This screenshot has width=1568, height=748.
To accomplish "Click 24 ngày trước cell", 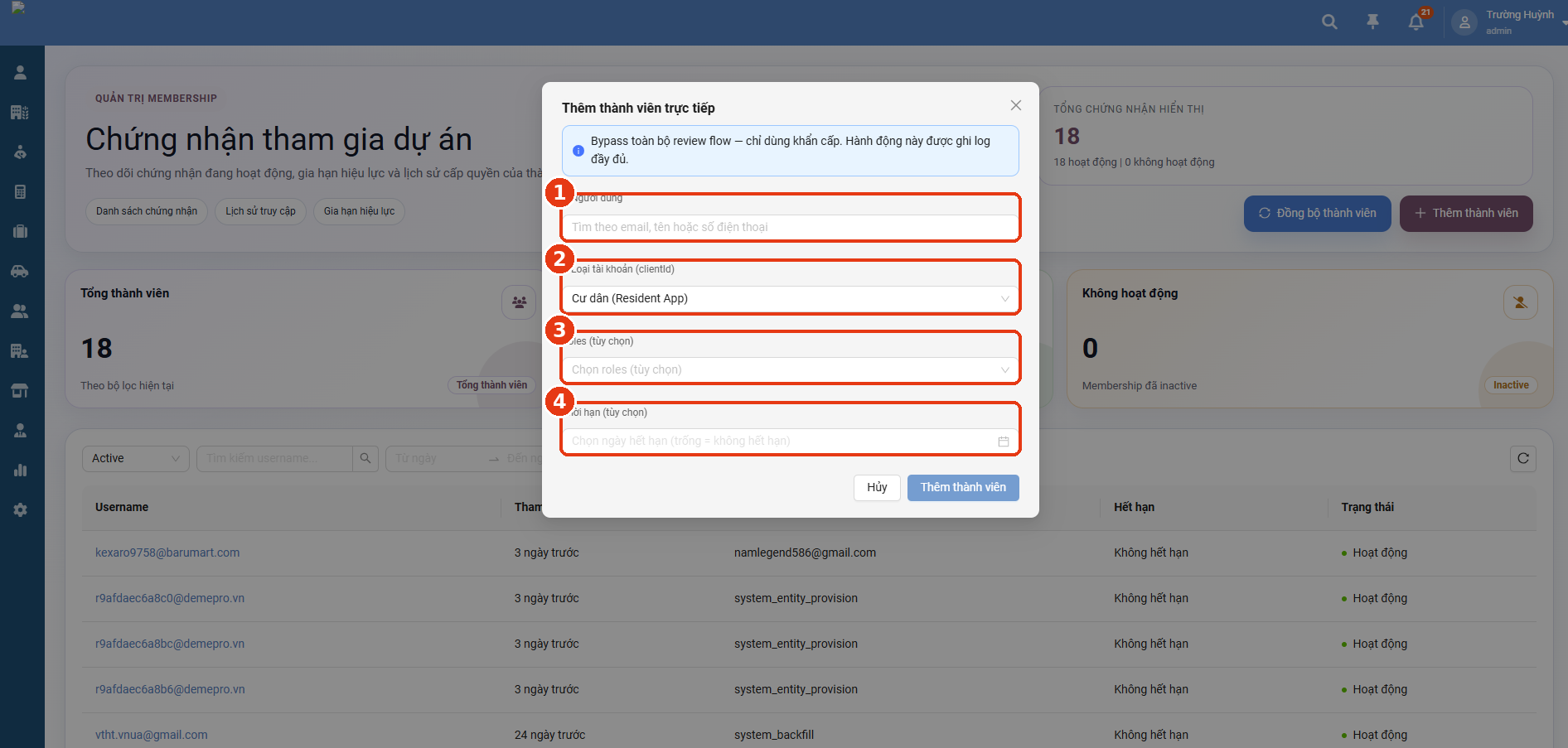I will [549, 735].
